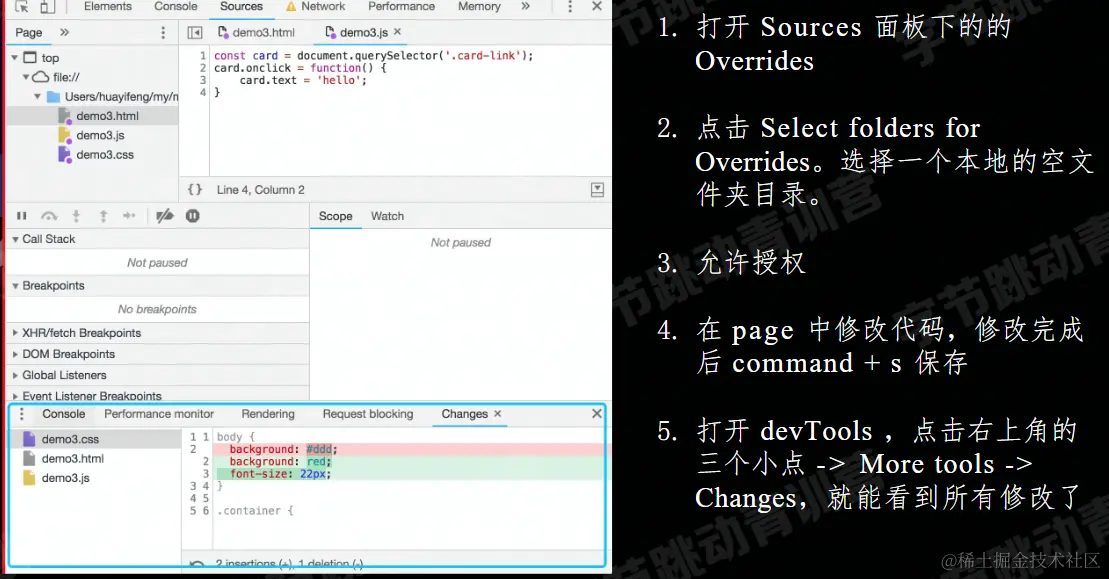Screen dimensions: 1109x579
Task: Show more navigator tabs chevron
Action: 64,33
